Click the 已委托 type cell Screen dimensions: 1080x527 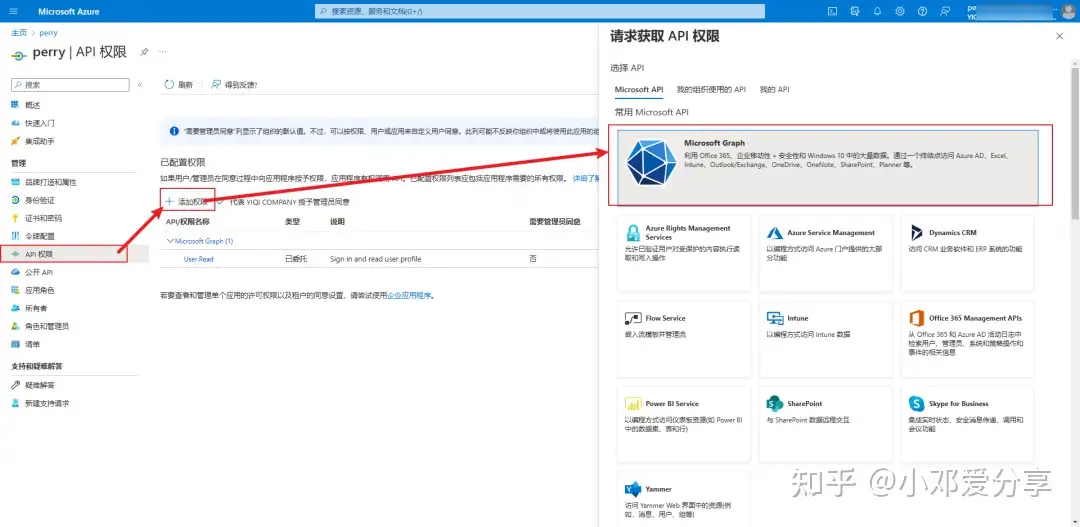(296, 259)
